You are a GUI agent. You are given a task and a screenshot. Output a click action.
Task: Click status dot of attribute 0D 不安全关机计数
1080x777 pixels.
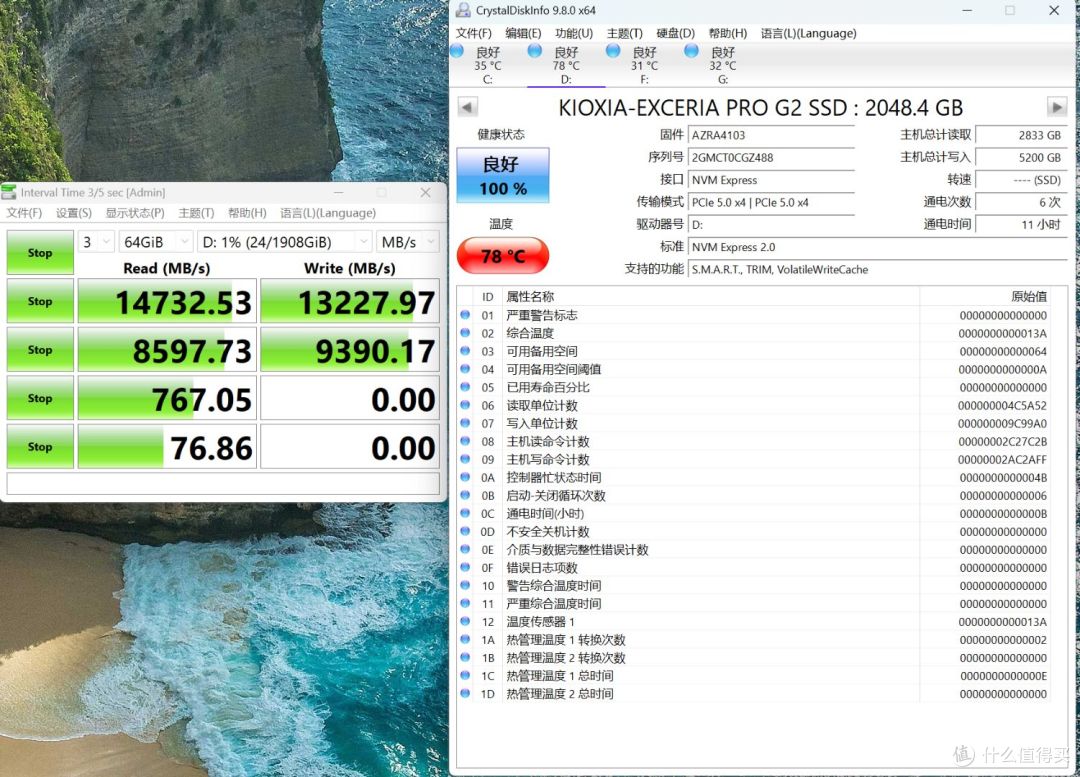coord(465,531)
